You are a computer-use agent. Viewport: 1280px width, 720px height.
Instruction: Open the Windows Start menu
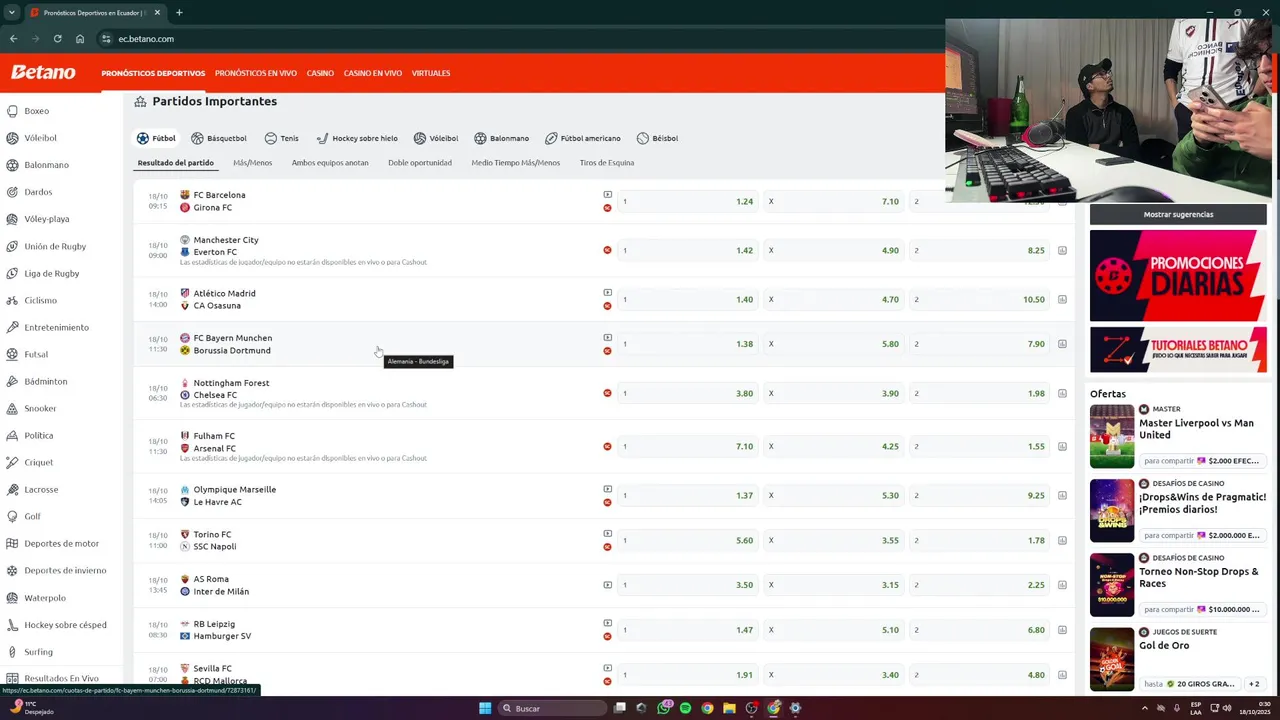click(x=485, y=708)
